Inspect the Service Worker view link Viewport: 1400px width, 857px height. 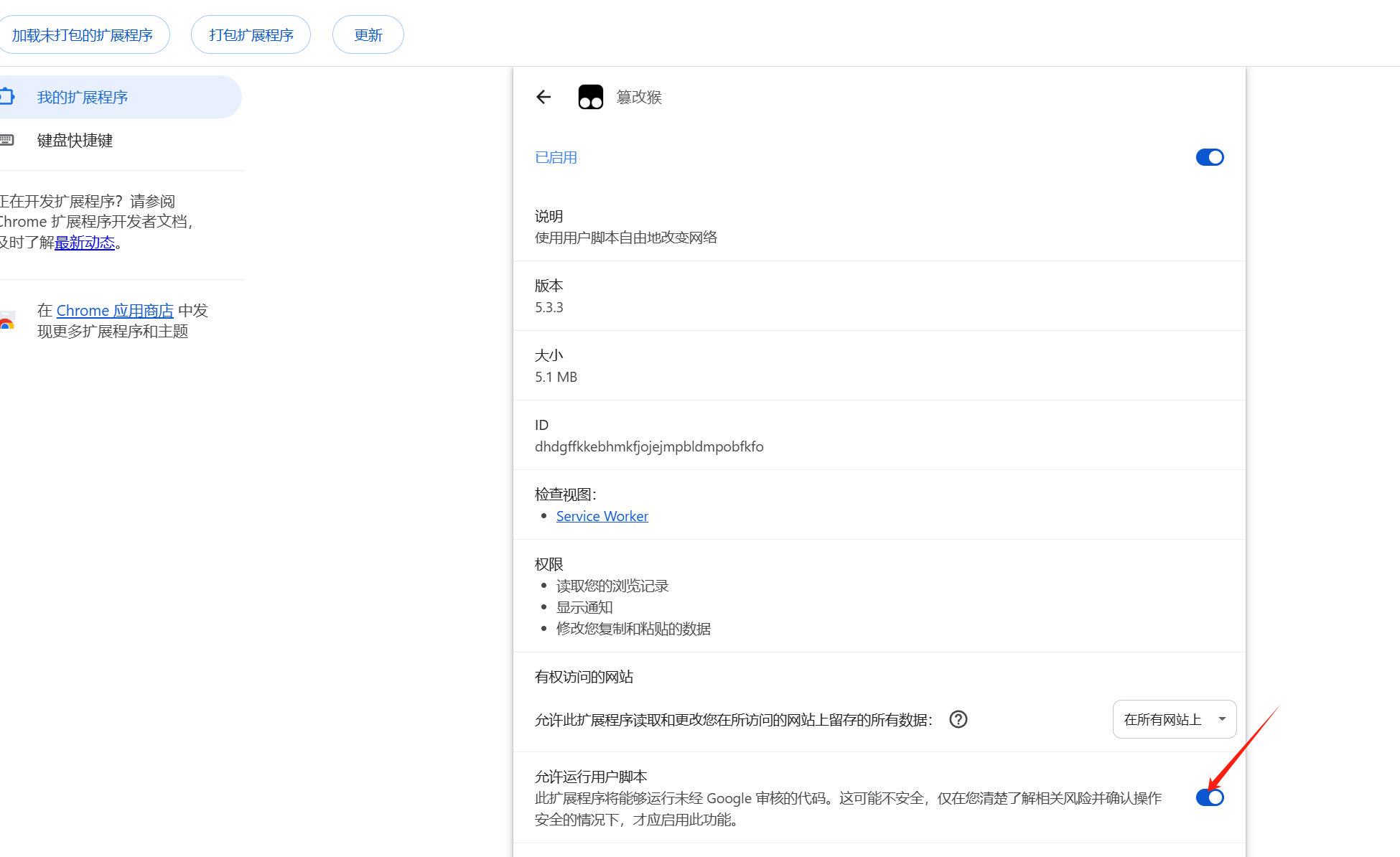point(602,515)
